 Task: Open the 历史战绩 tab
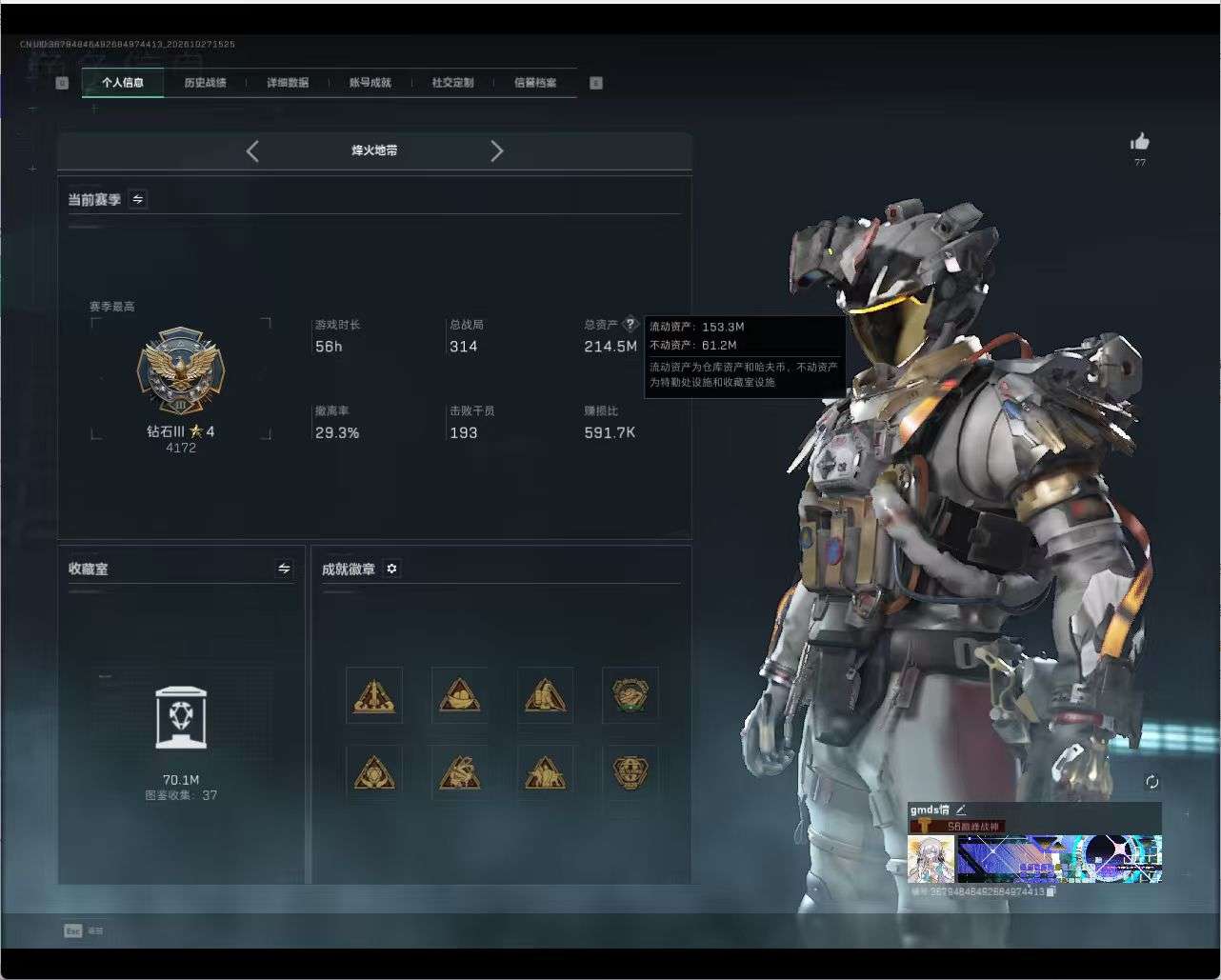[205, 83]
